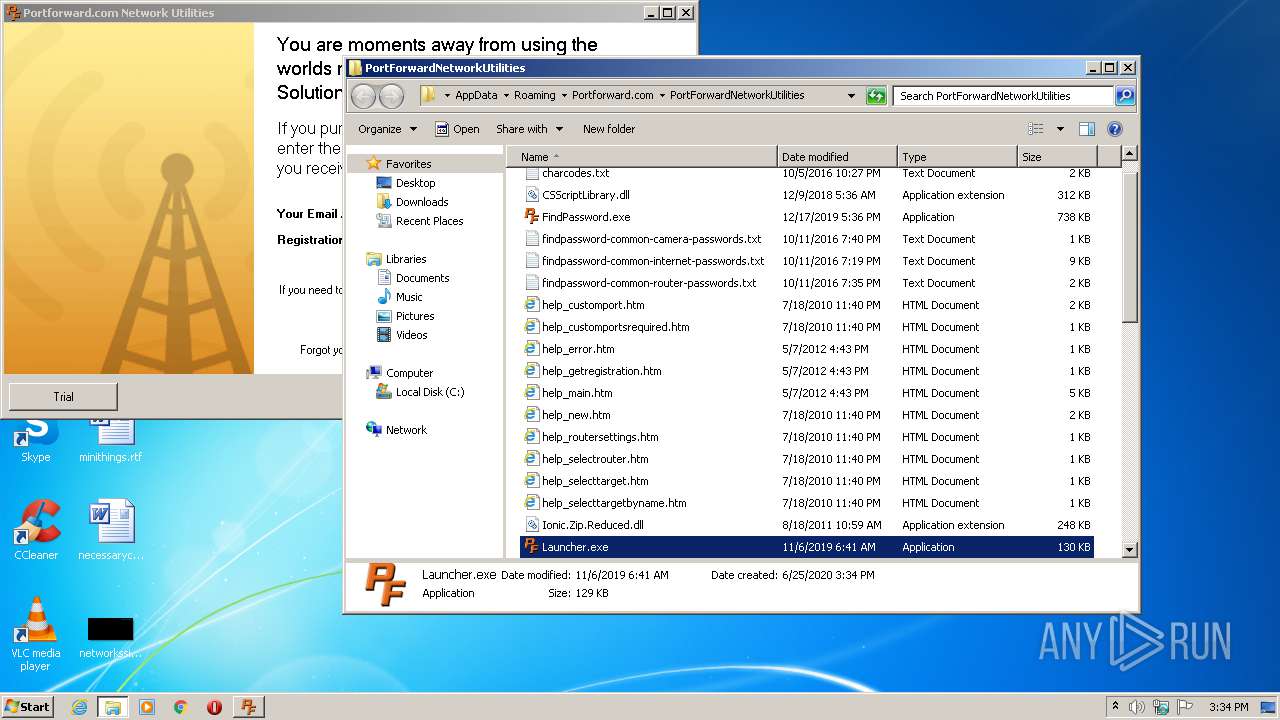The image size is (1280, 720).
Task: Open the Organize dropdown menu
Action: coord(387,129)
